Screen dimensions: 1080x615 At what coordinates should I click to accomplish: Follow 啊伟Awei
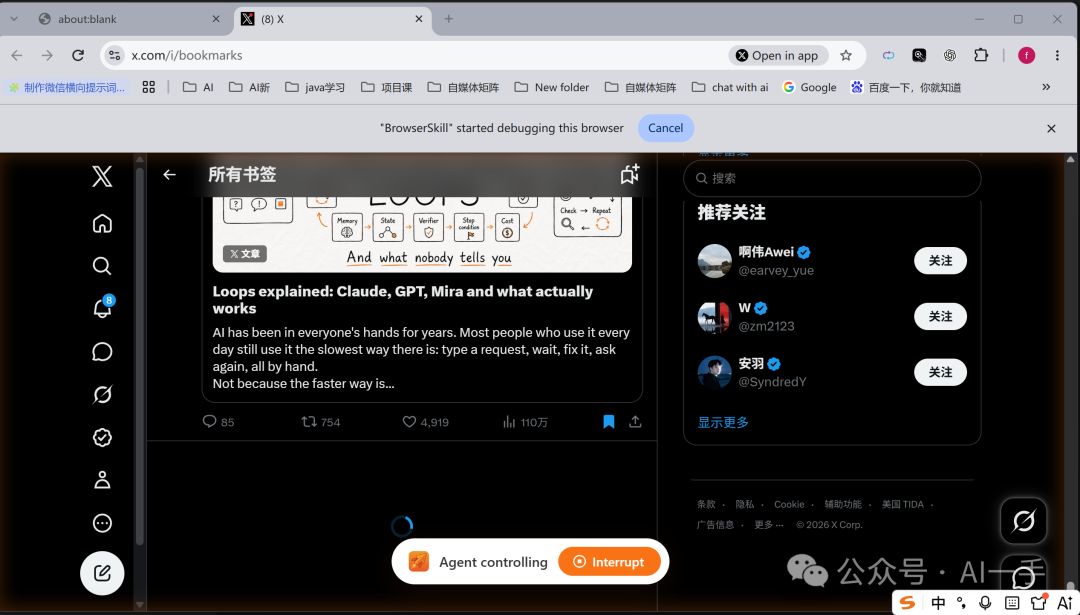pos(940,260)
